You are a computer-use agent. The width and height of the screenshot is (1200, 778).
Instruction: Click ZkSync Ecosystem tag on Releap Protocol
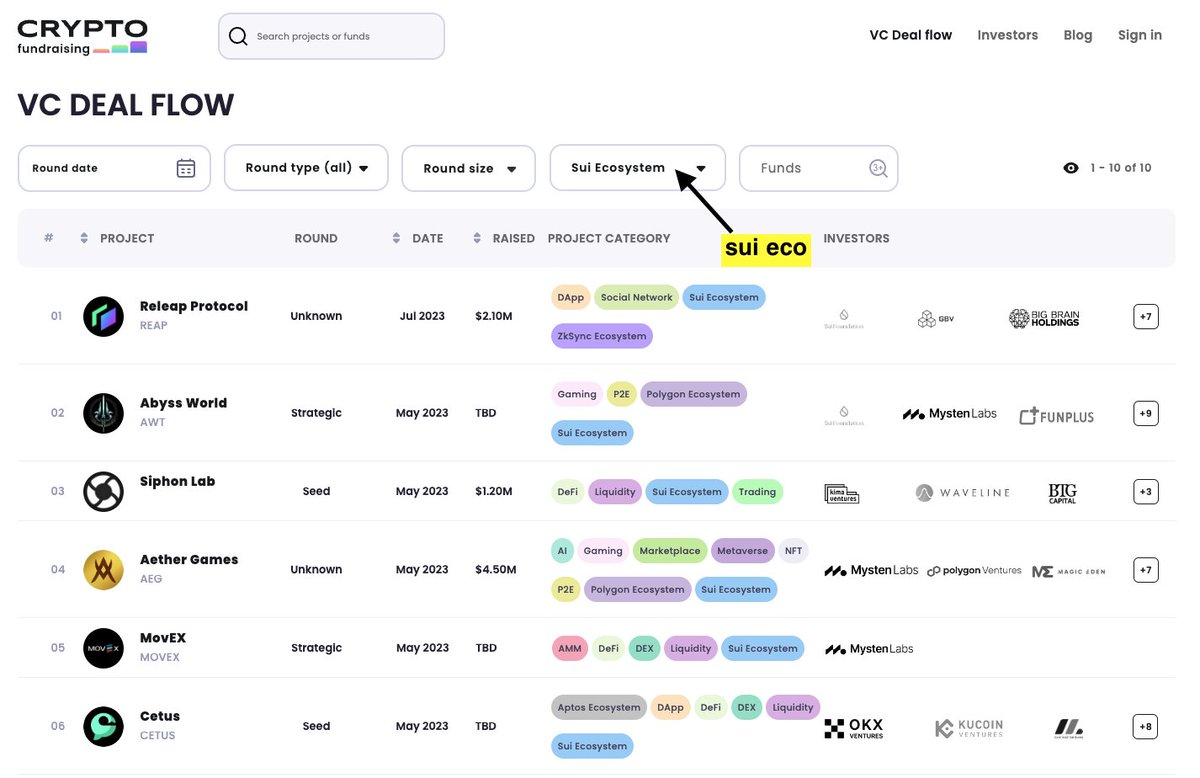pyautogui.click(x=602, y=336)
